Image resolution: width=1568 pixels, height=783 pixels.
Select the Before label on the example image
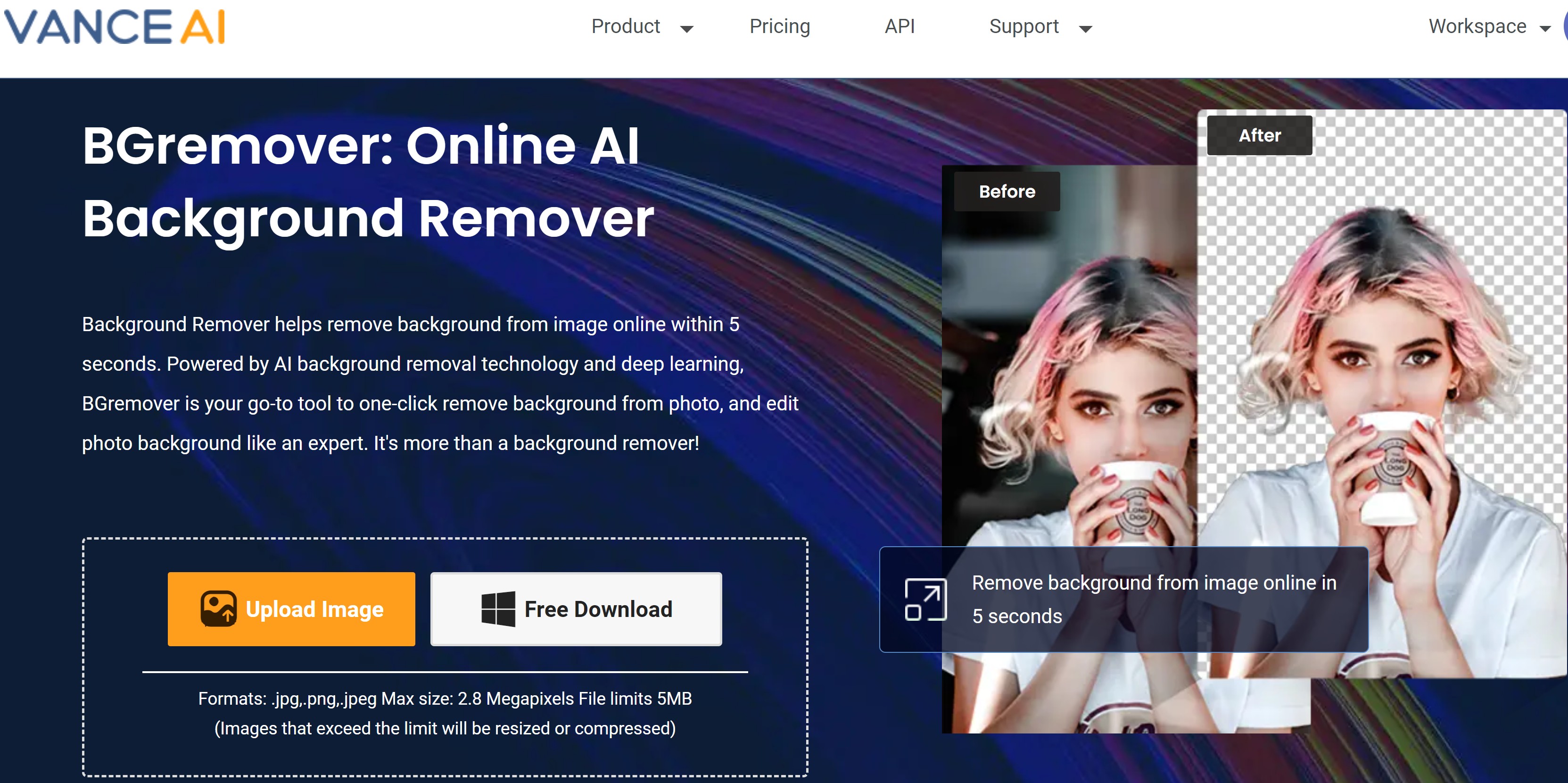click(x=1007, y=191)
